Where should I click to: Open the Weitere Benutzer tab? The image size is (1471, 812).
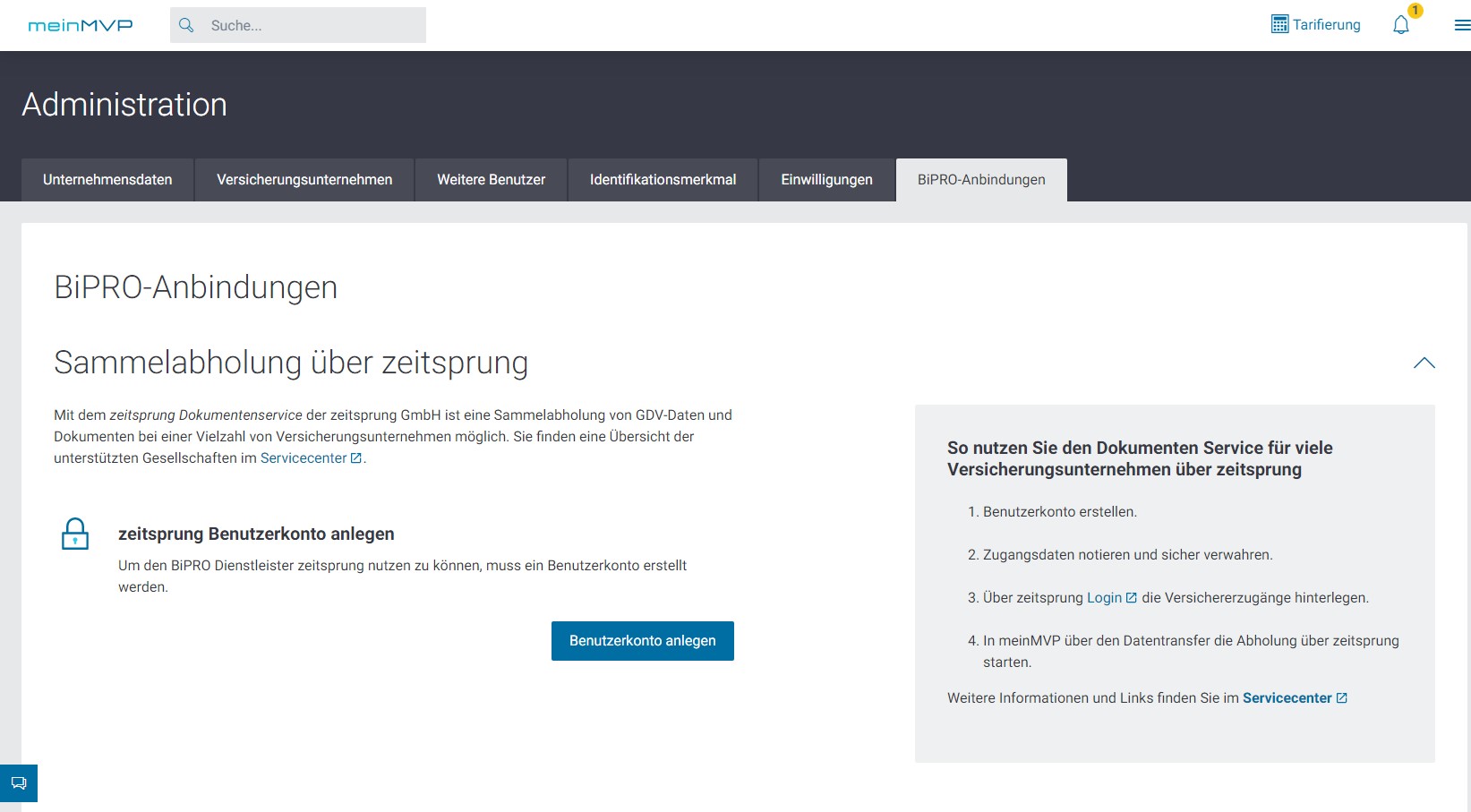point(491,180)
